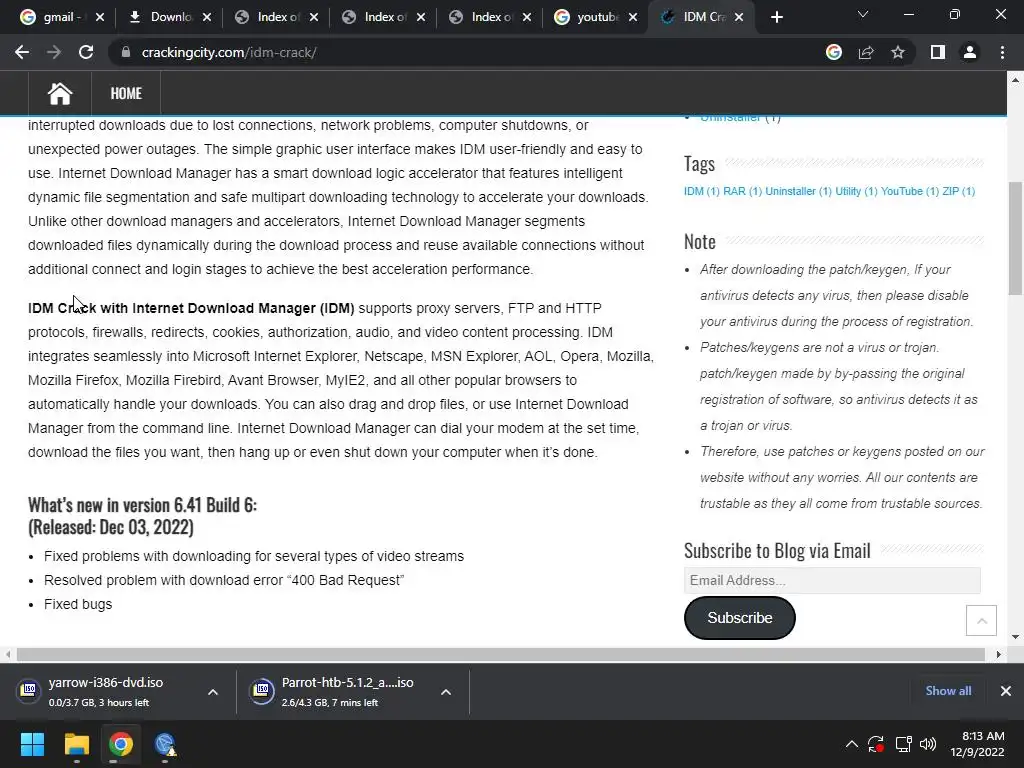Open the yarrow-i386-dvd.iso download item
This screenshot has width=1024, height=768.
pyautogui.click(x=104, y=692)
